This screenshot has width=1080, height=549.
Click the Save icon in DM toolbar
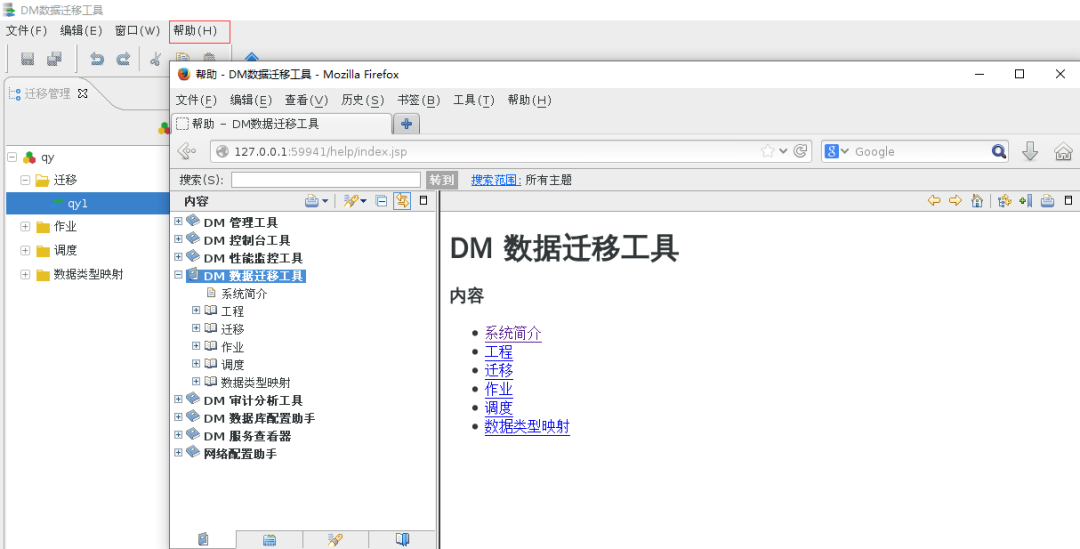[x=28, y=59]
